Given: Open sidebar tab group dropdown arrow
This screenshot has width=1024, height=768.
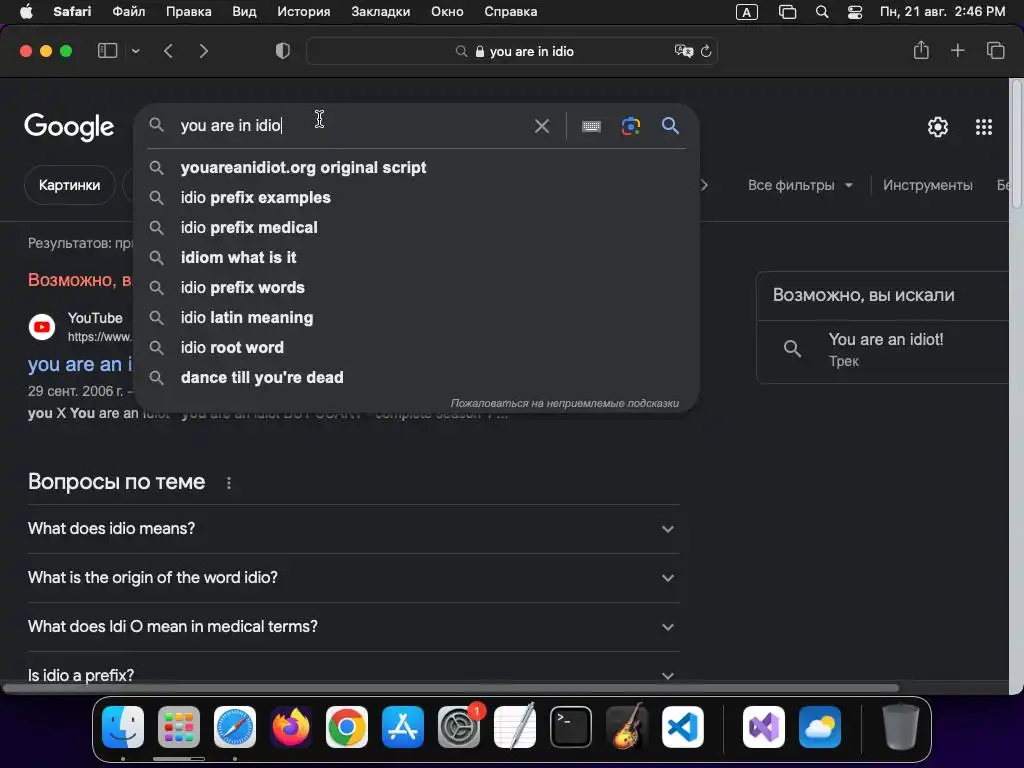Looking at the screenshot, I should click(136, 51).
